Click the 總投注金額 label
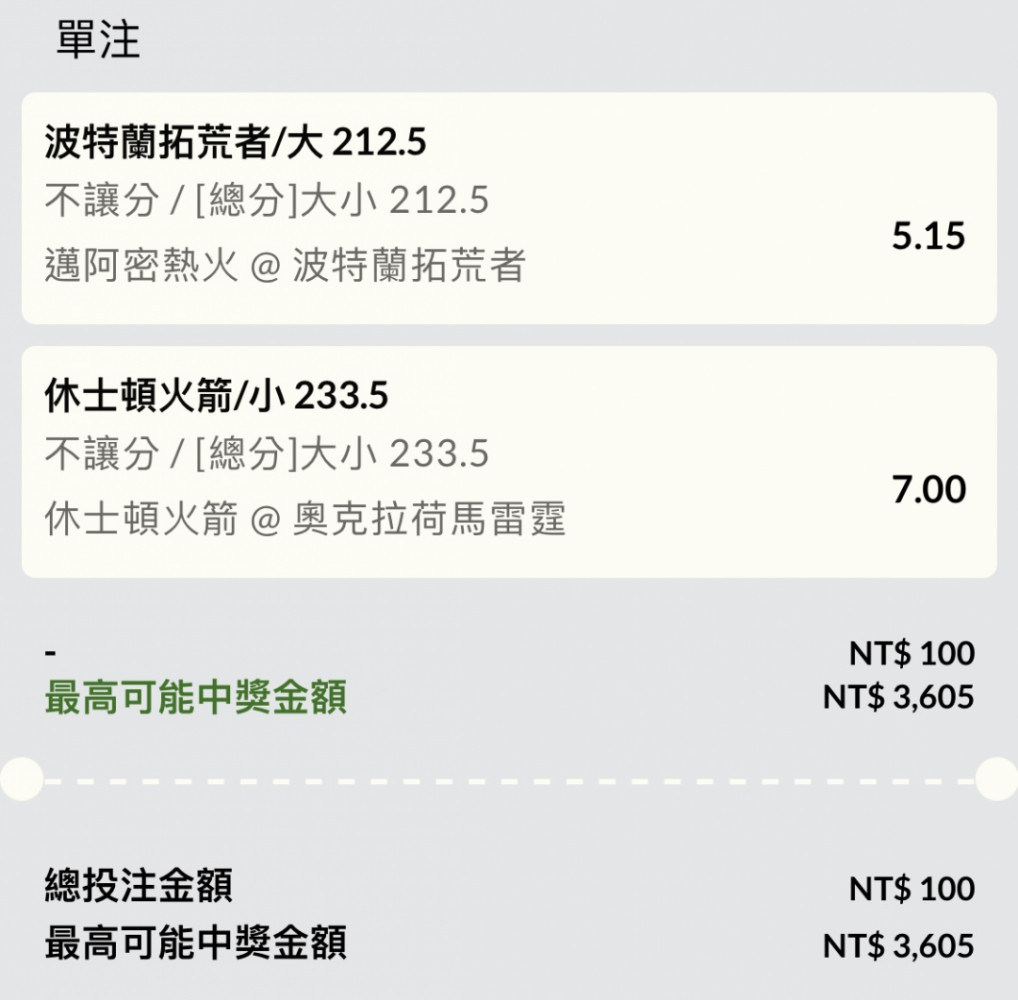Image resolution: width=1018 pixels, height=1000 pixels. 139,886
